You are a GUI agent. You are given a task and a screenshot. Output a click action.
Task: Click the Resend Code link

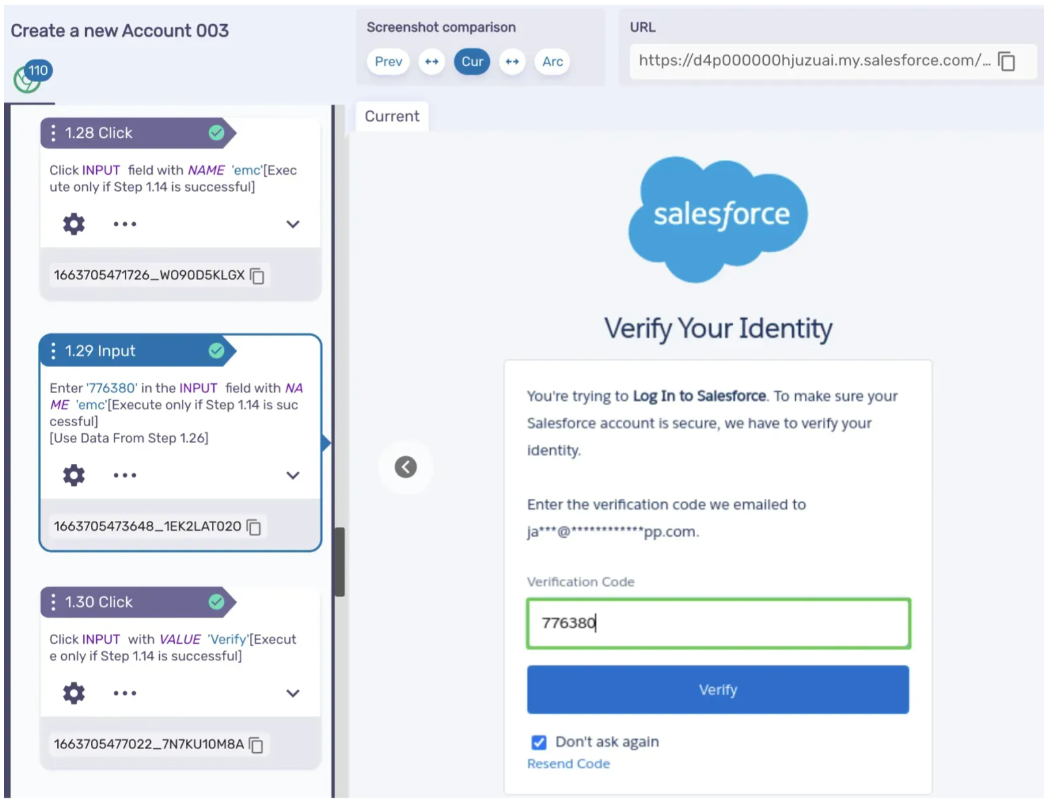568,764
